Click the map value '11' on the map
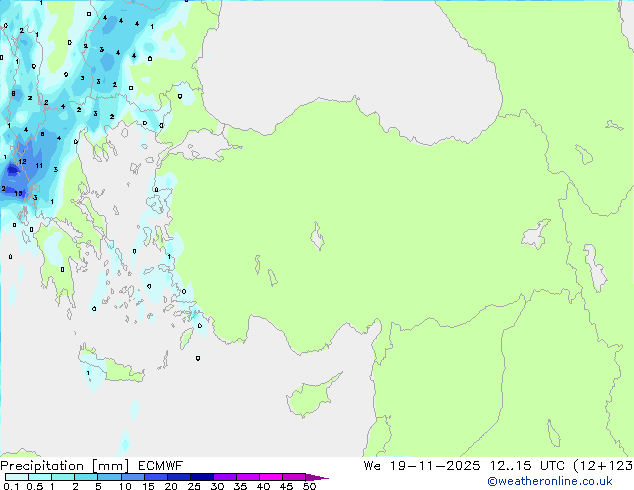The width and height of the screenshot is (634, 490). point(39,165)
